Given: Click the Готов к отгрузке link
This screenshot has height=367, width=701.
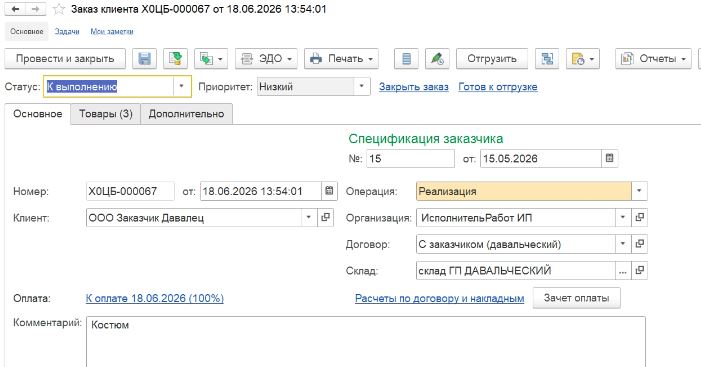Looking at the screenshot, I should click(498, 87).
